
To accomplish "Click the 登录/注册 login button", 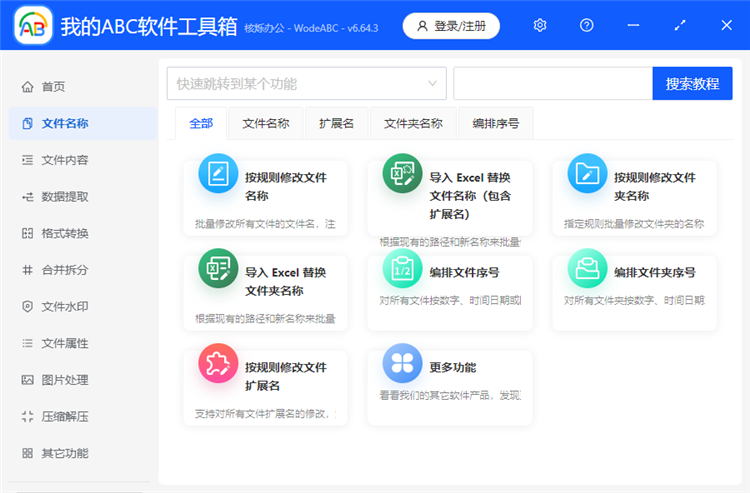I will coord(451,26).
